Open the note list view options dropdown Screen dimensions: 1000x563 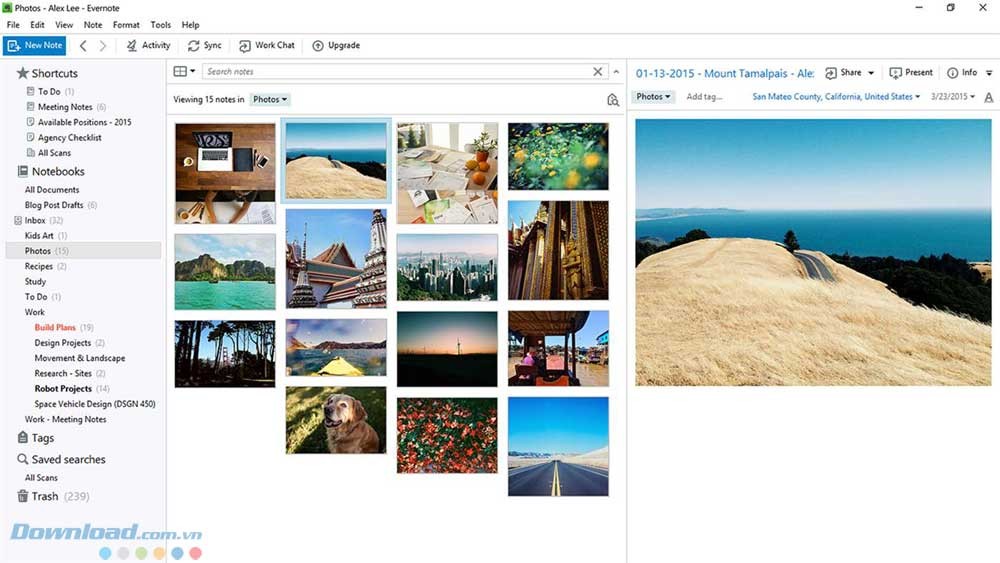click(184, 72)
